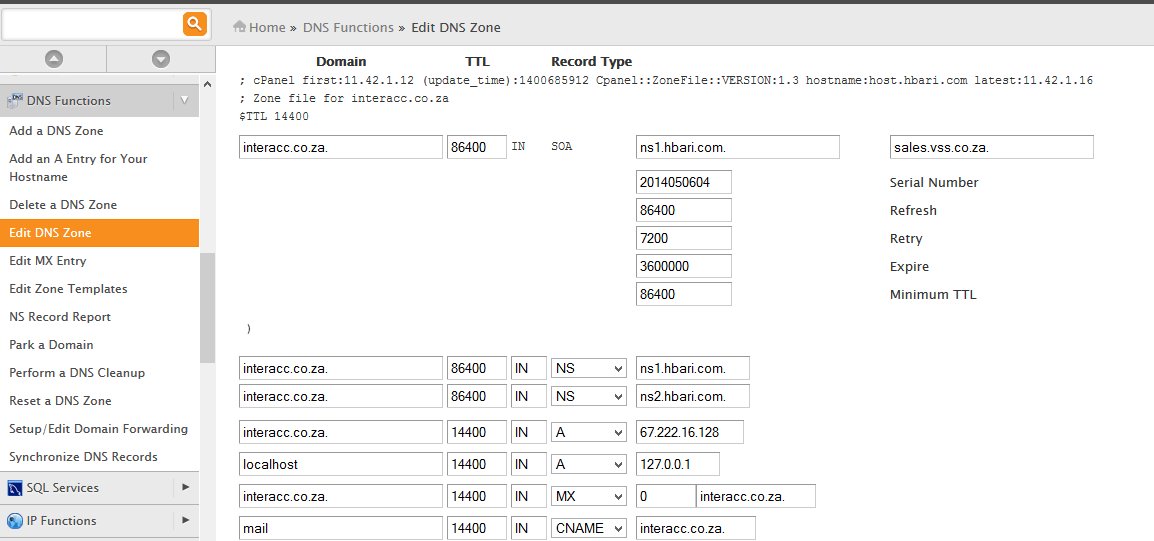Open record type dropdown for ns1.hbari.com
The height and width of the screenshot is (541, 1154).
(x=589, y=368)
